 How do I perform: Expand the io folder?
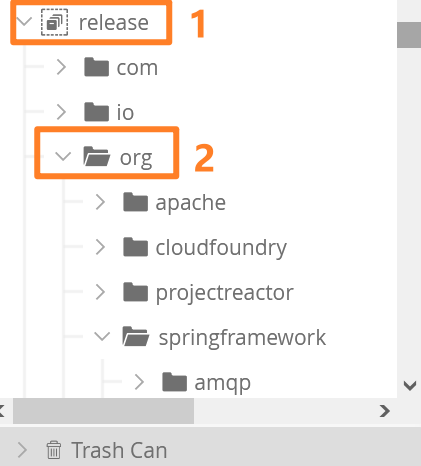61,112
